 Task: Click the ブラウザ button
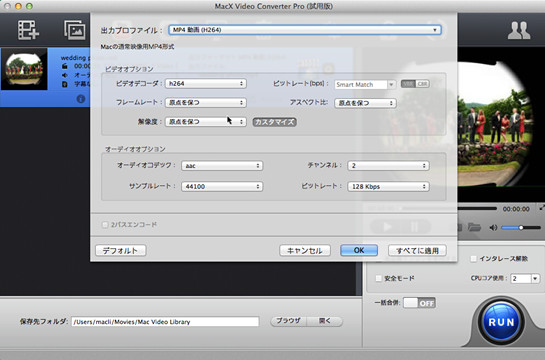coord(288,321)
